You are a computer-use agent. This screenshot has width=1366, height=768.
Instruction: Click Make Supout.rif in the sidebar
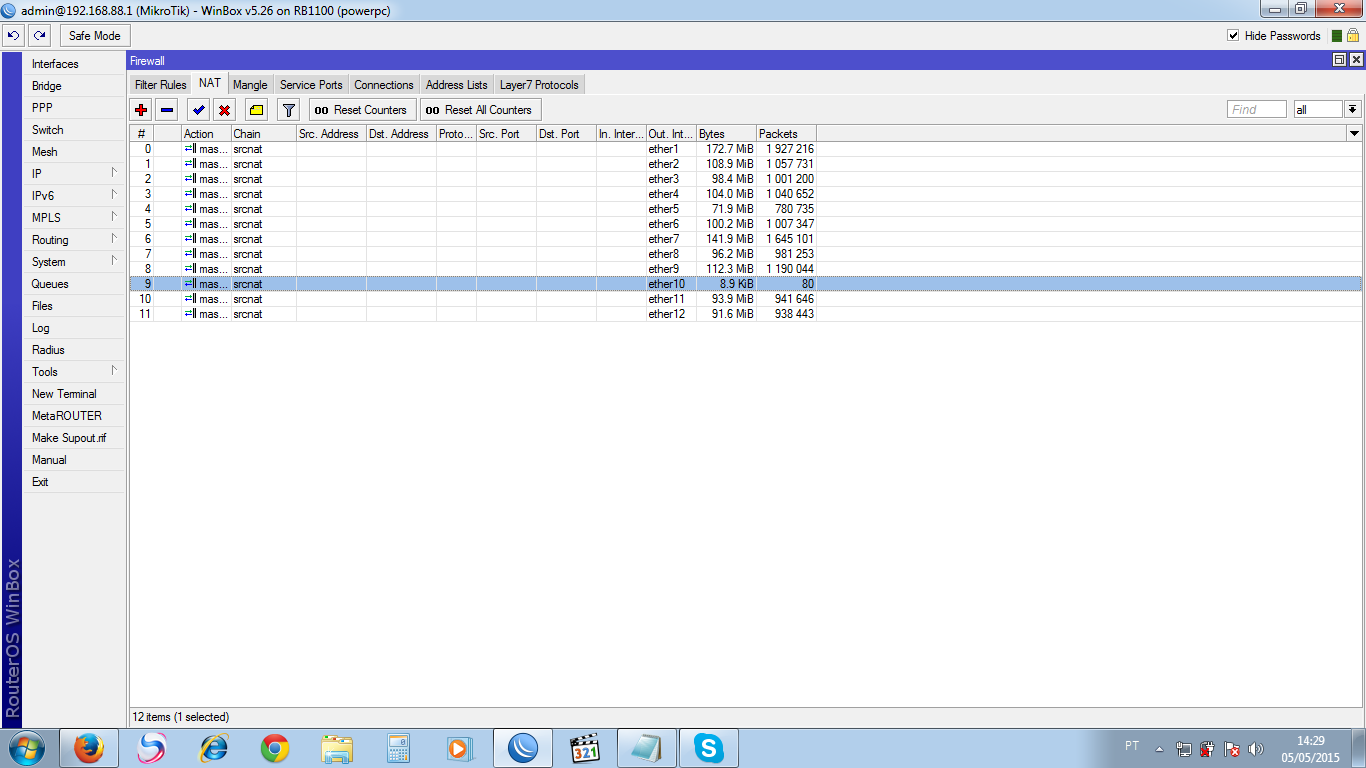coord(75,438)
